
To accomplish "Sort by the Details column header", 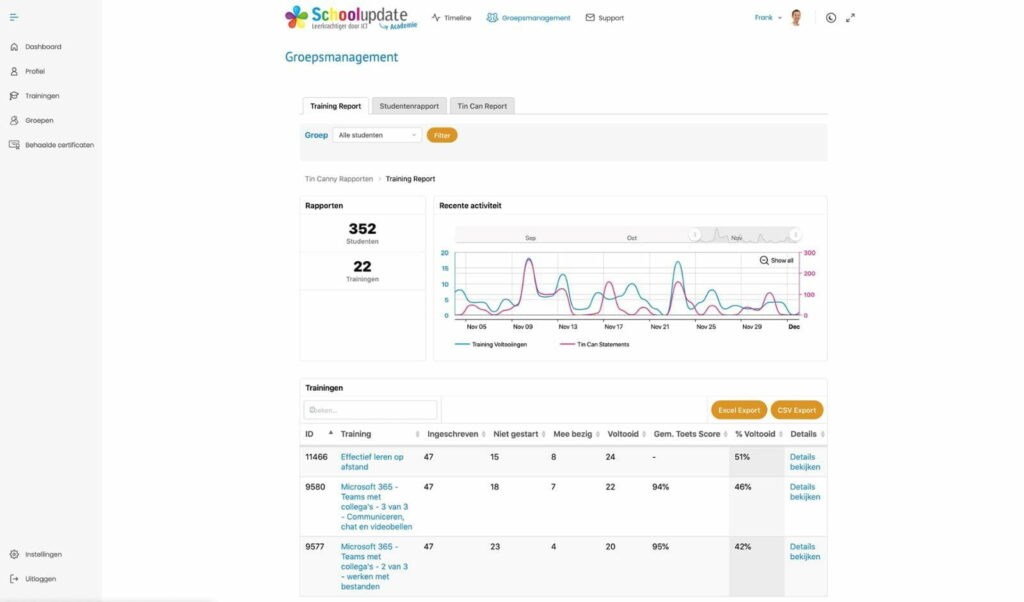I will pos(807,434).
